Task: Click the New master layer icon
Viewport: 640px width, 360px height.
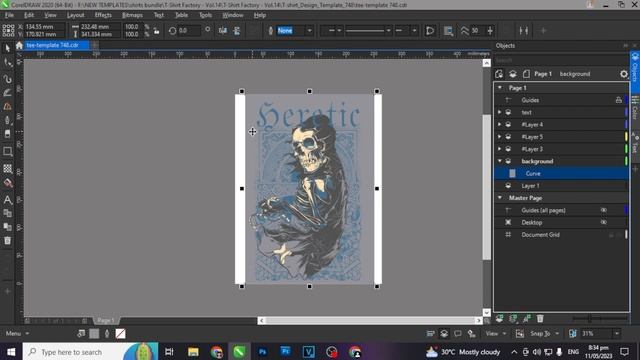Action: pos(513,319)
